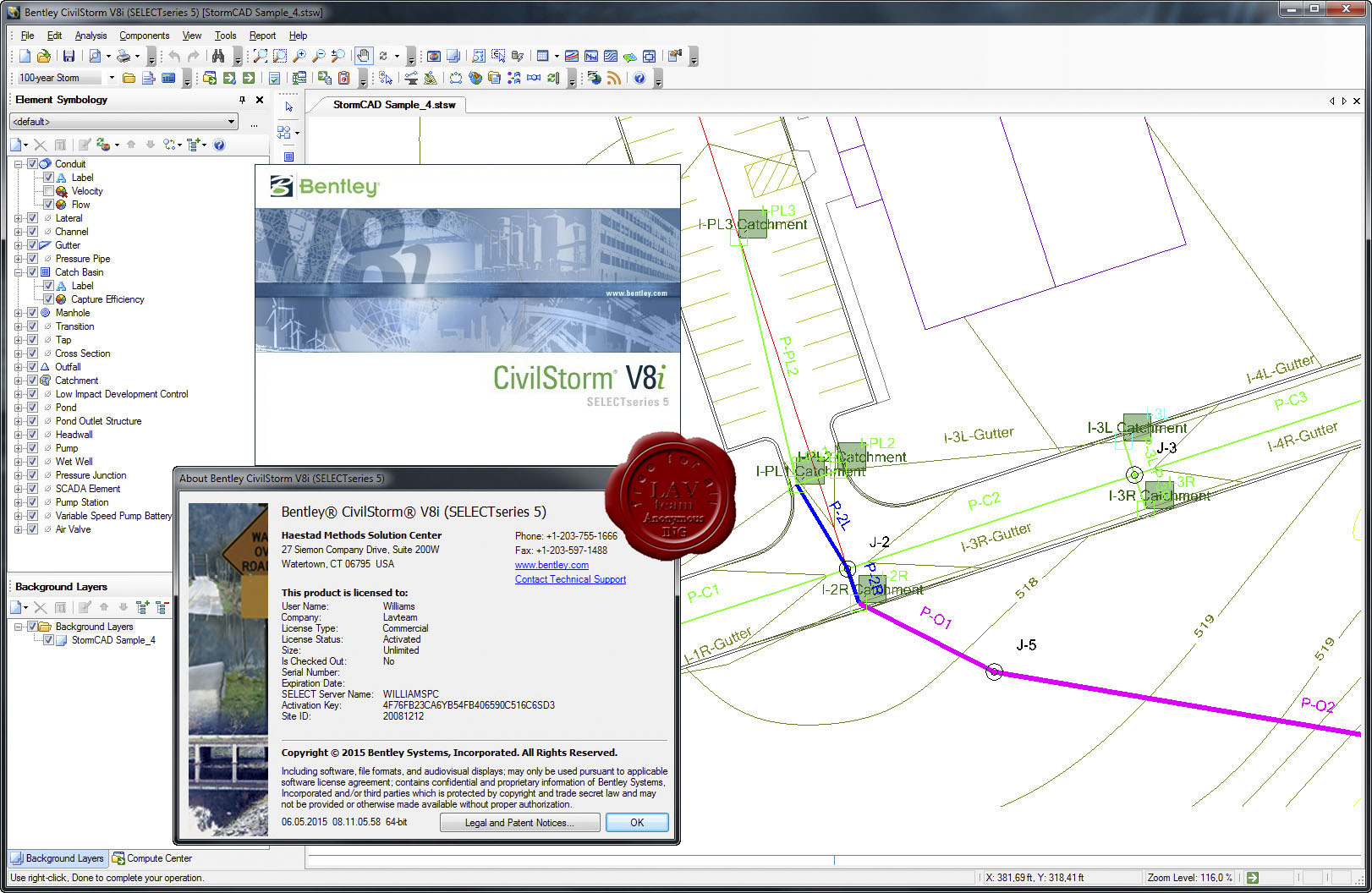Click Legal and Patent Notices button
The width and height of the screenshot is (1372, 893).
(519, 823)
